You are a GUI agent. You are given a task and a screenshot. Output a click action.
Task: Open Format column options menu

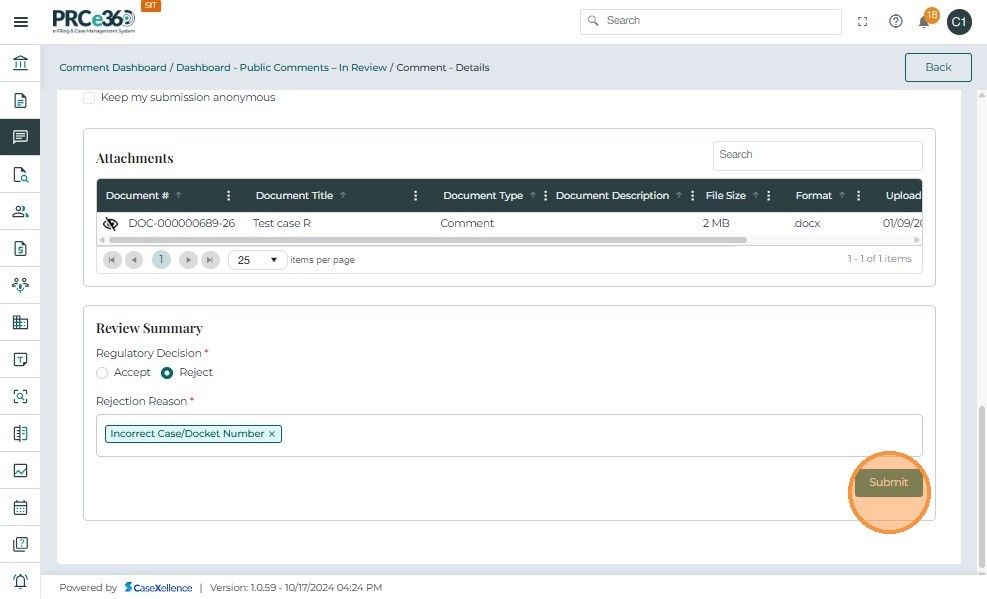point(859,196)
